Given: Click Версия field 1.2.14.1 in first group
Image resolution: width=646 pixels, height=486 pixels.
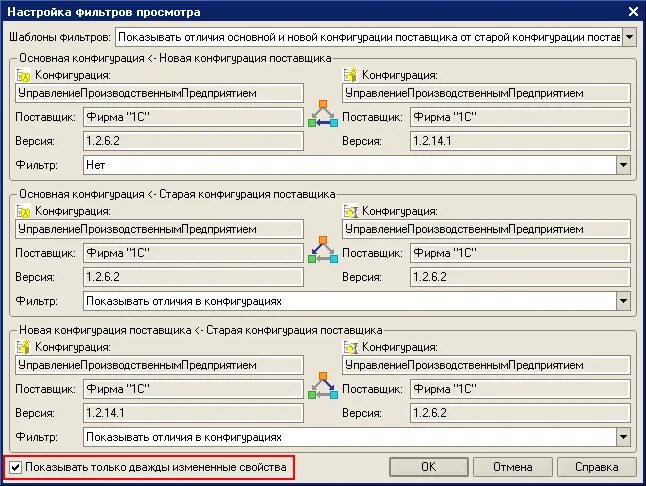Looking at the screenshot, I should coord(520,141).
